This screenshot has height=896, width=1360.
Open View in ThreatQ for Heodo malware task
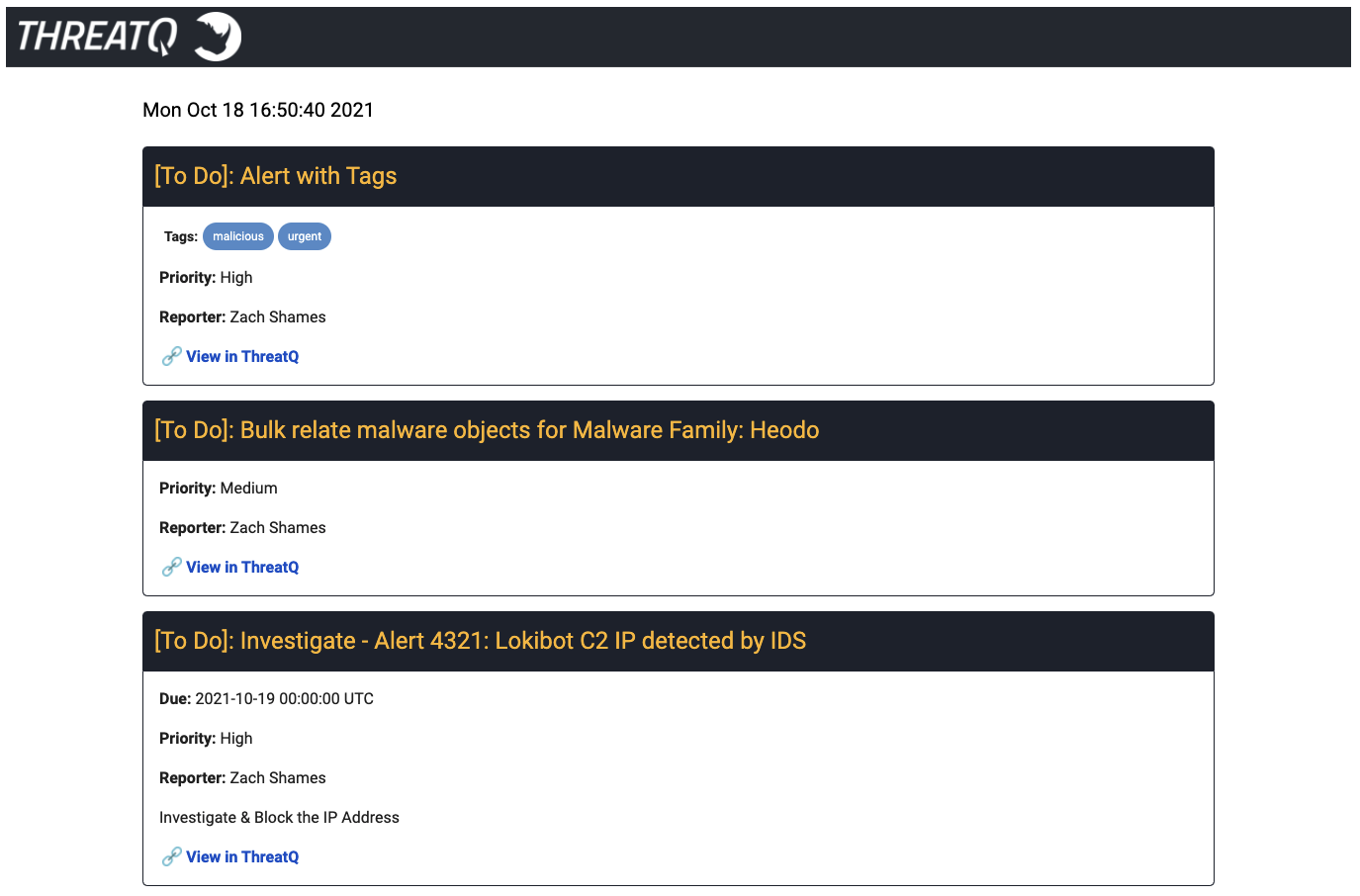[x=242, y=567]
